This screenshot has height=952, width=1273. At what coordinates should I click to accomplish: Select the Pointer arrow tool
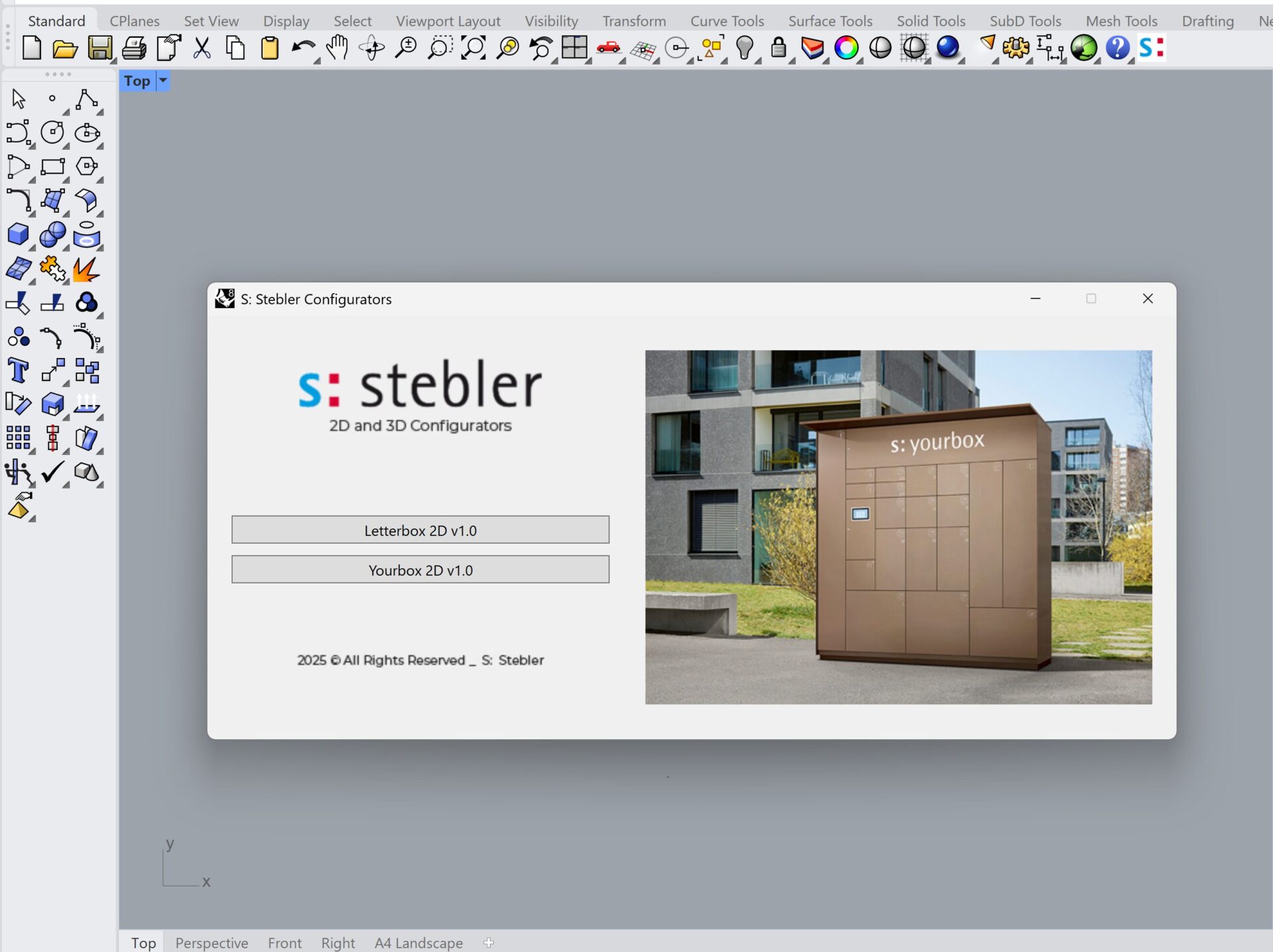click(19, 99)
